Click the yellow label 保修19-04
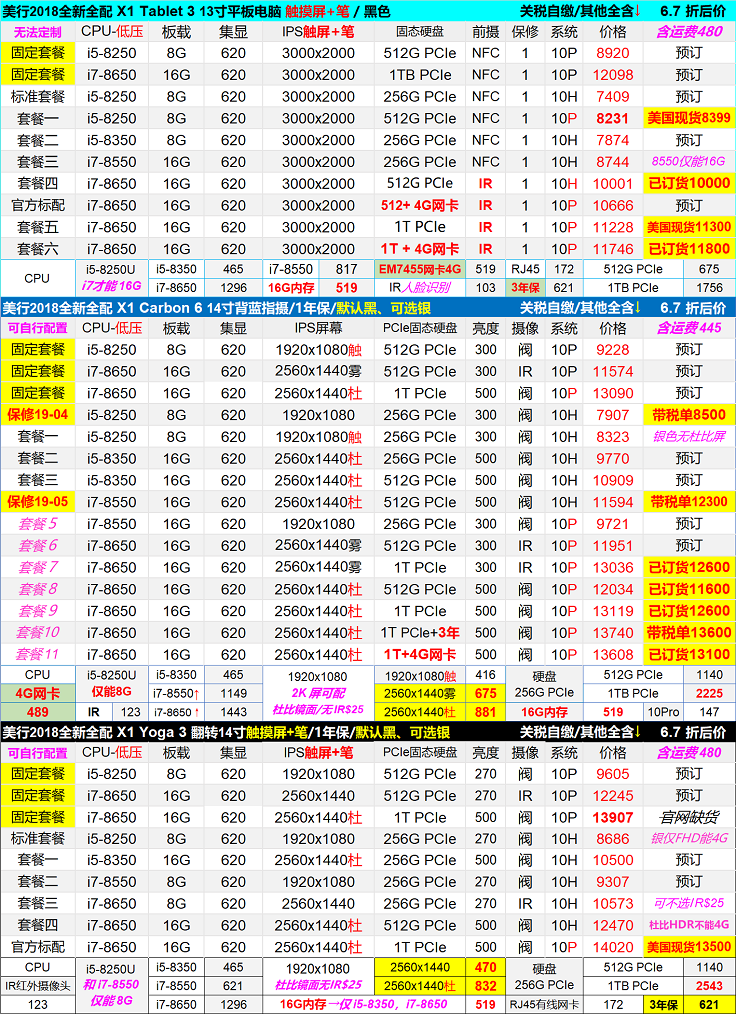The width and height of the screenshot is (736, 1014). tap(38, 415)
